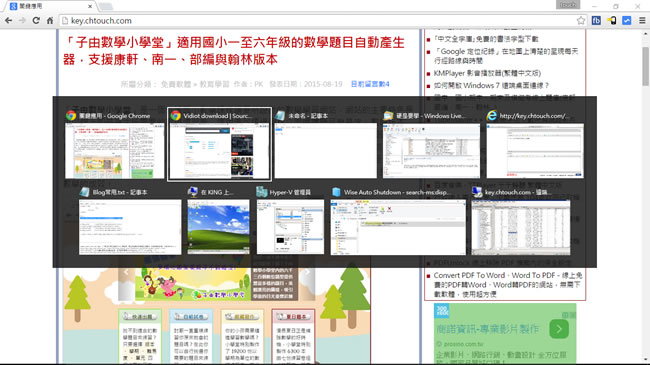This screenshot has width=650, height=365.
Task: Click the green arrow button in the ad
Action: point(559,329)
